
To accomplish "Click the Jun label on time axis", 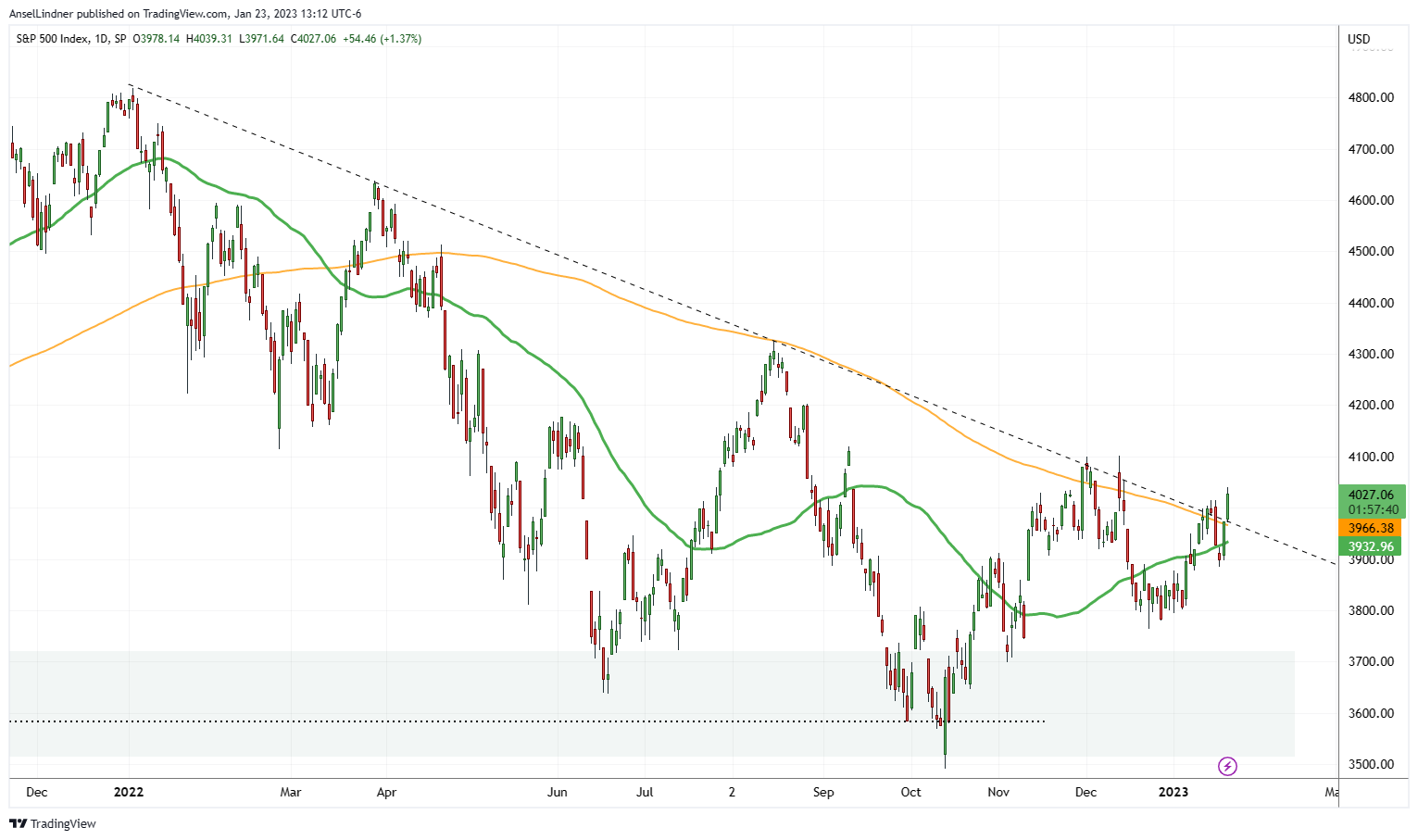I will [x=557, y=792].
